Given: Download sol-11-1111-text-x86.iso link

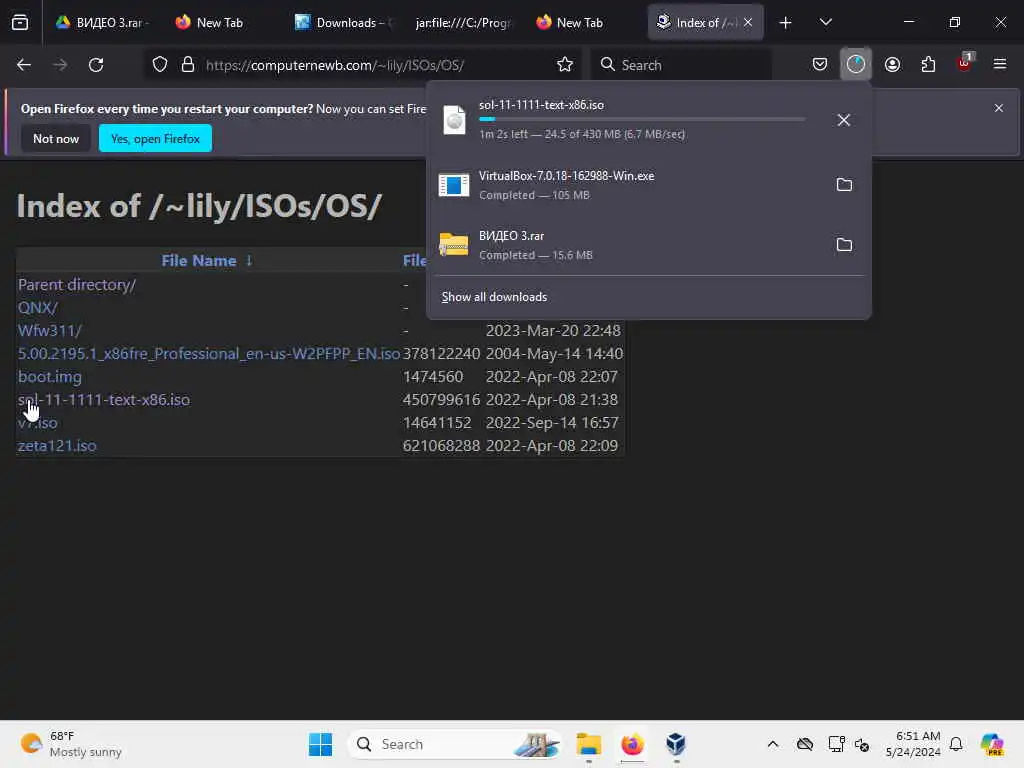Looking at the screenshot, I should click(104, 400).
